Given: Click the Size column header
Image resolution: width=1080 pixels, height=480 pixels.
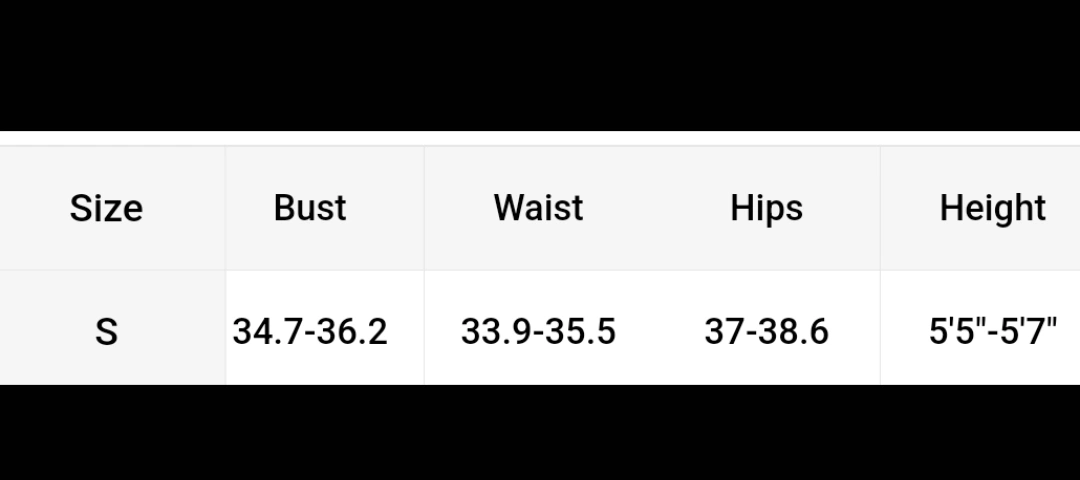Looking at the screenshot, I should tap(106, 208).
